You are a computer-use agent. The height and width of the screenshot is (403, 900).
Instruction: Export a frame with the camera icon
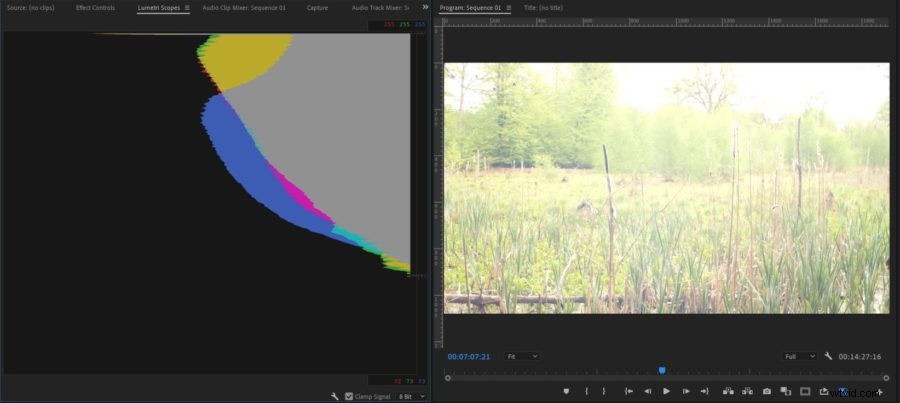(767, 392)
